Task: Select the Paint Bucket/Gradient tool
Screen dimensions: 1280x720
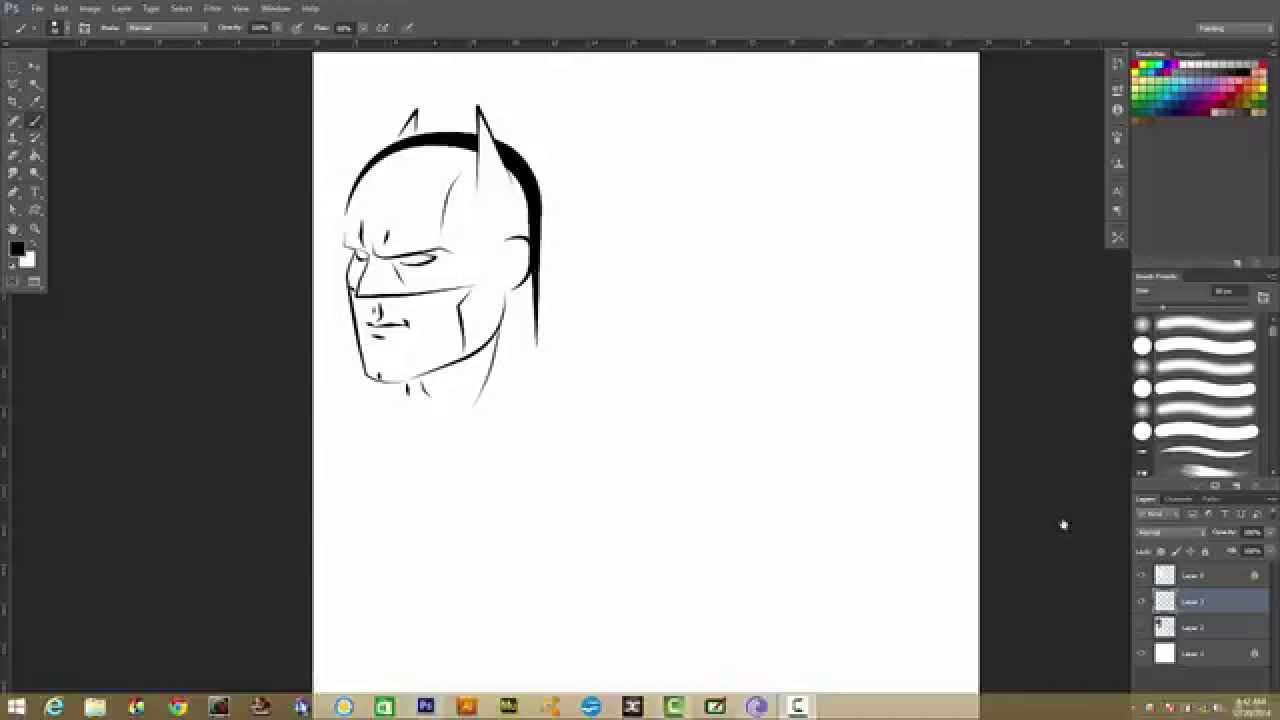Action: 35,156
